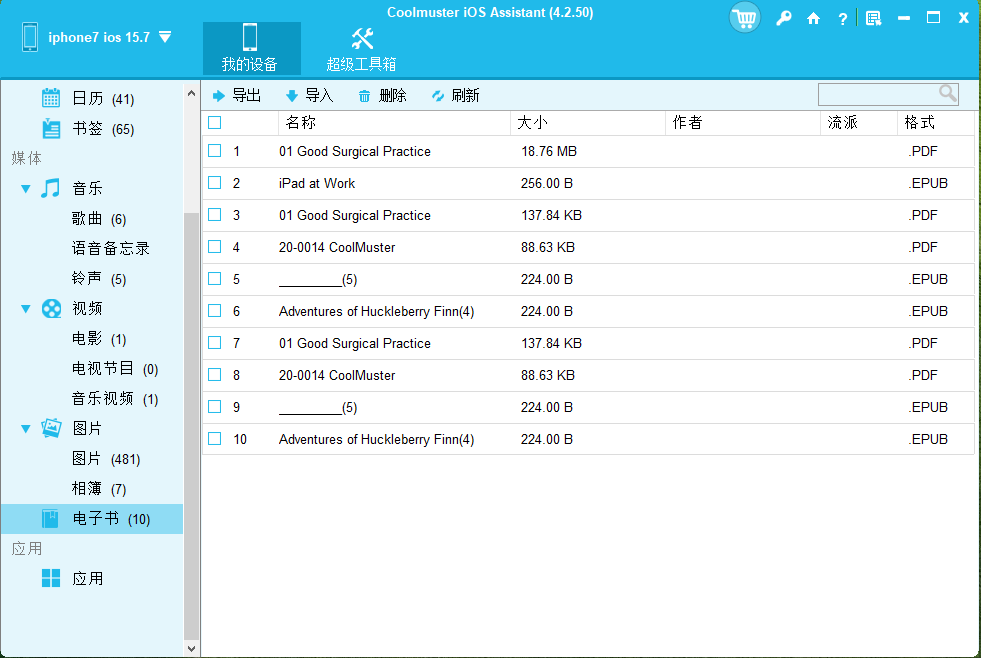Click the music note icon
Image resolution: width=981 pixels, height=658 pixels.
[51, 188]
